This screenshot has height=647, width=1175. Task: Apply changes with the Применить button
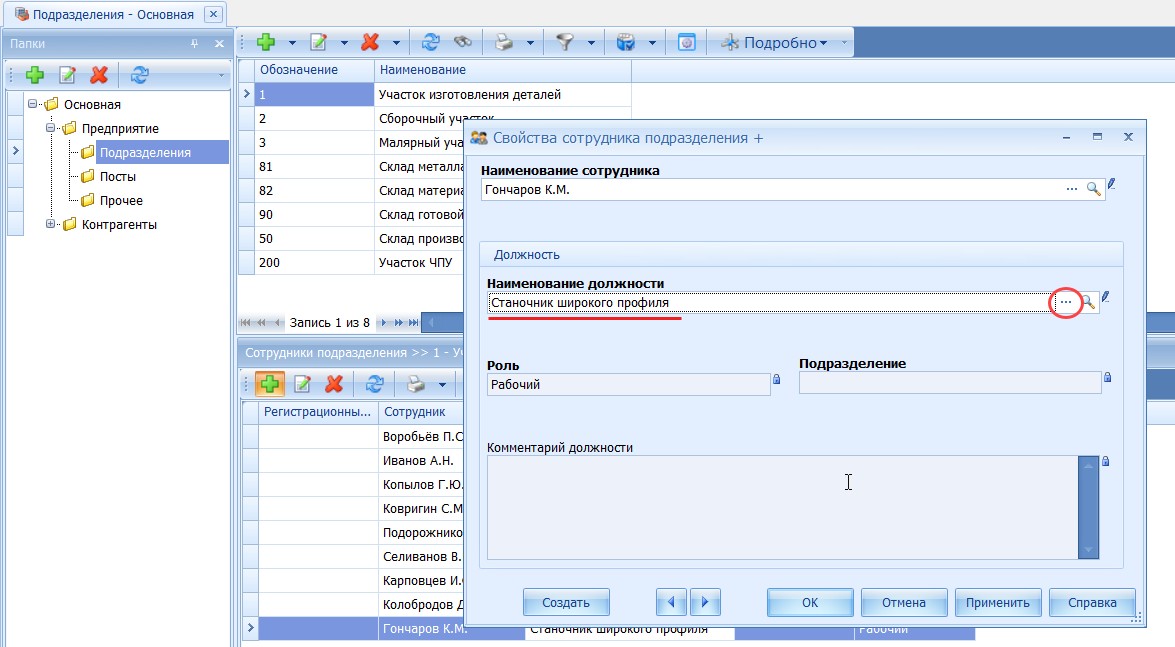click(x=1000, y=602)
